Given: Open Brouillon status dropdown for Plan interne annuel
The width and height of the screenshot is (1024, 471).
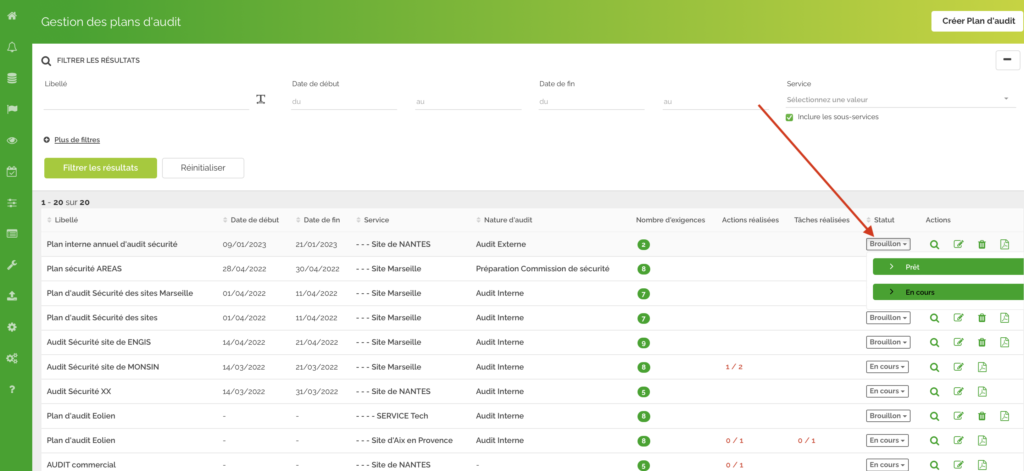Looking at the screenshot, I should pos(888,244).
